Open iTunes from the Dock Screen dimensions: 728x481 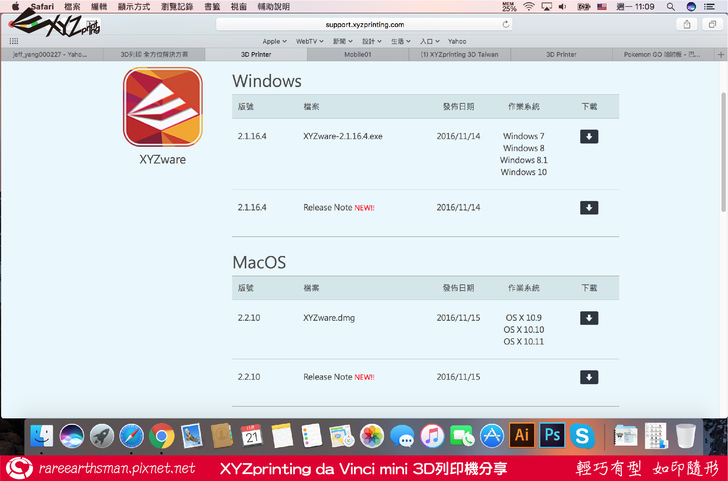tap(432, 436)
